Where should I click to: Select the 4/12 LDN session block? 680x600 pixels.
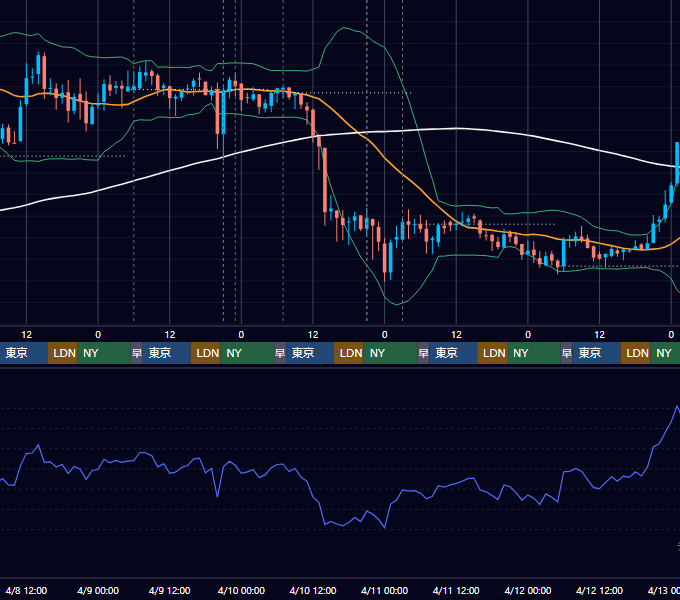[x=635, y=353]
